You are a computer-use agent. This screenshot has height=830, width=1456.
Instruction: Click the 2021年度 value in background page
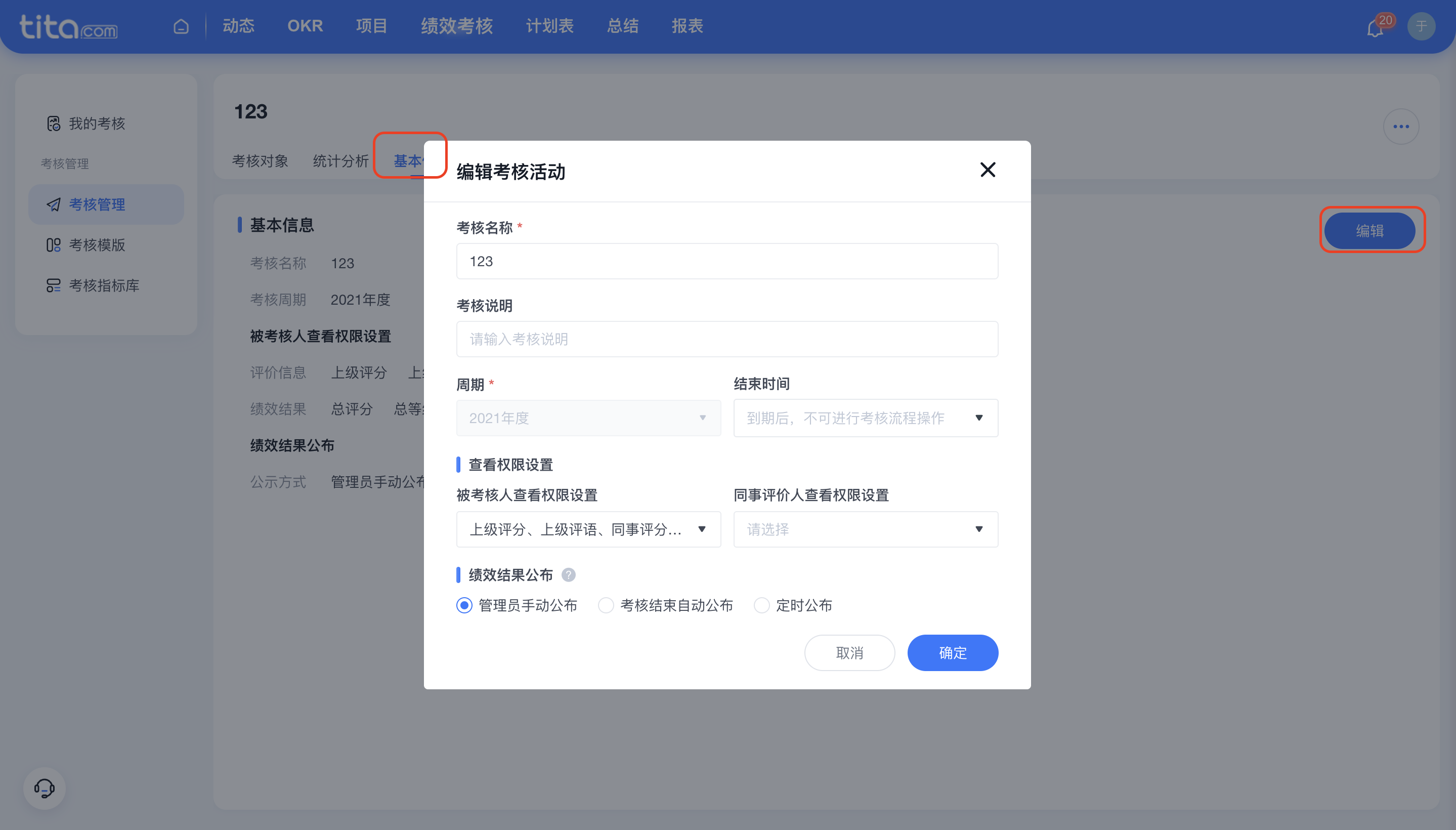[360, 300]
